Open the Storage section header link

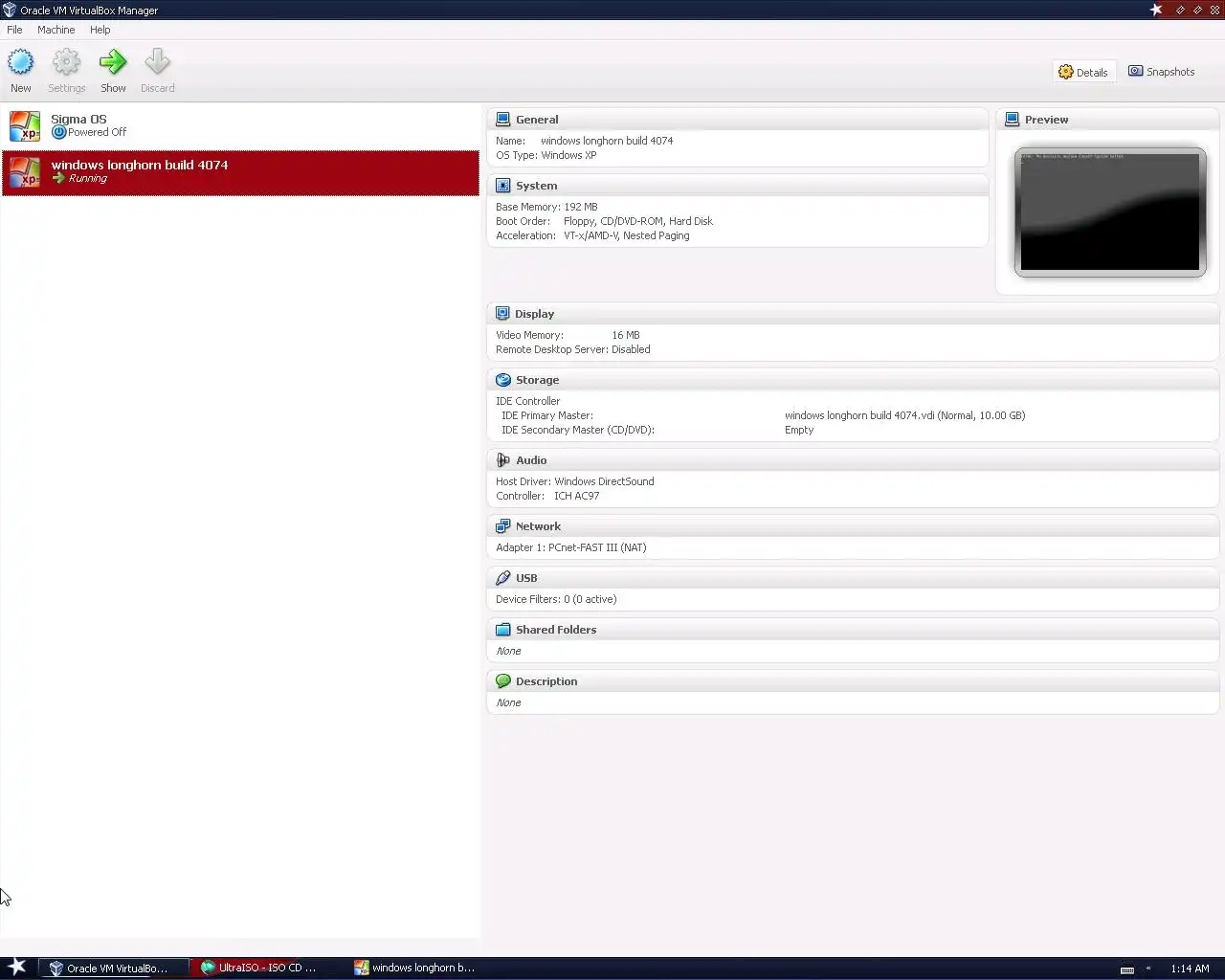[x=537, y=380]
